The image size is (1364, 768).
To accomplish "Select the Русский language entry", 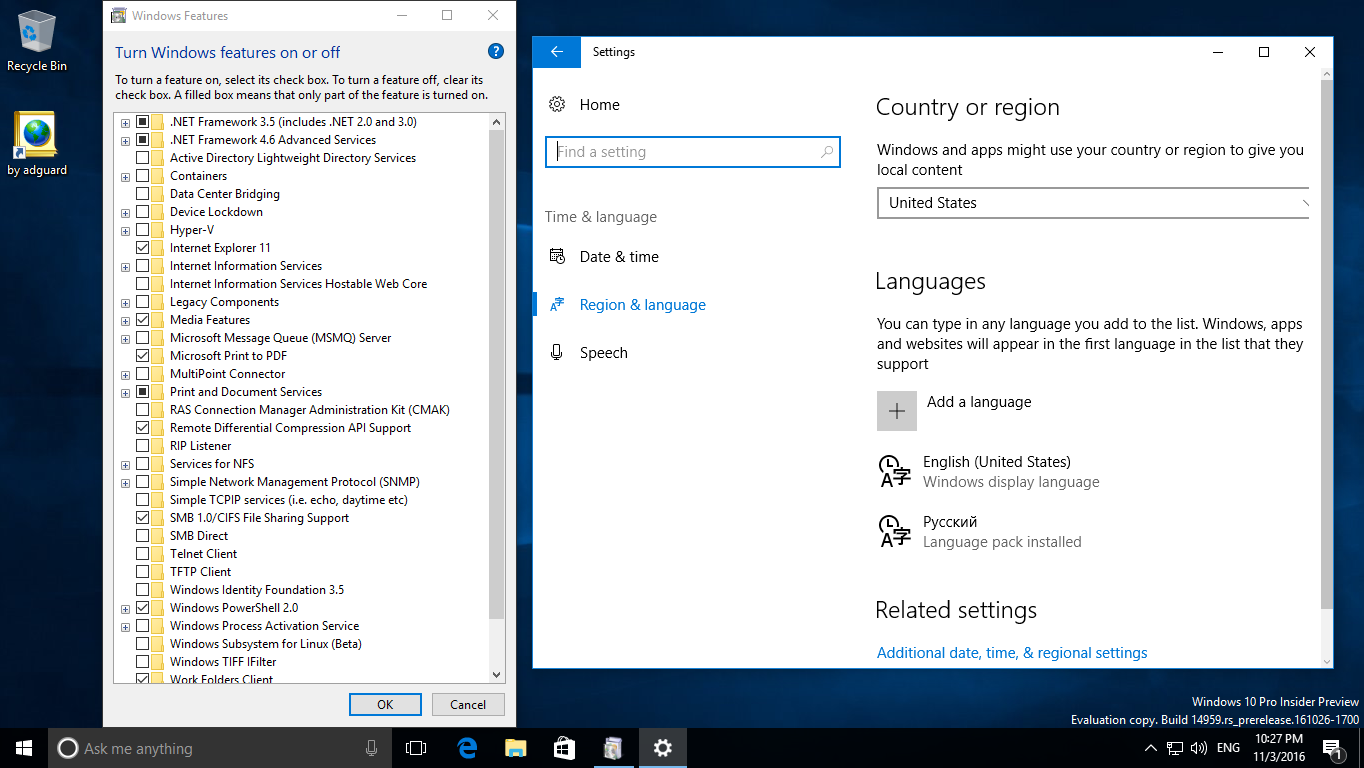I will tap(1093, 531).
